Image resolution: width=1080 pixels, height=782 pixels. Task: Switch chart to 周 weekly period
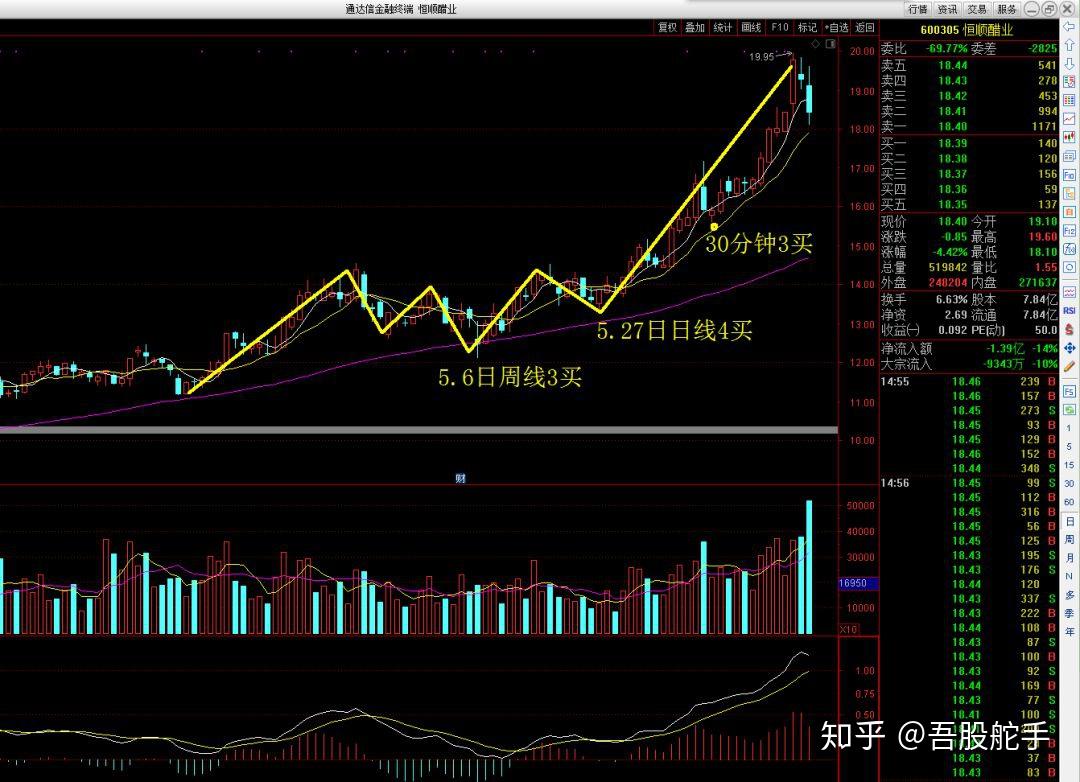[1069, 539]
